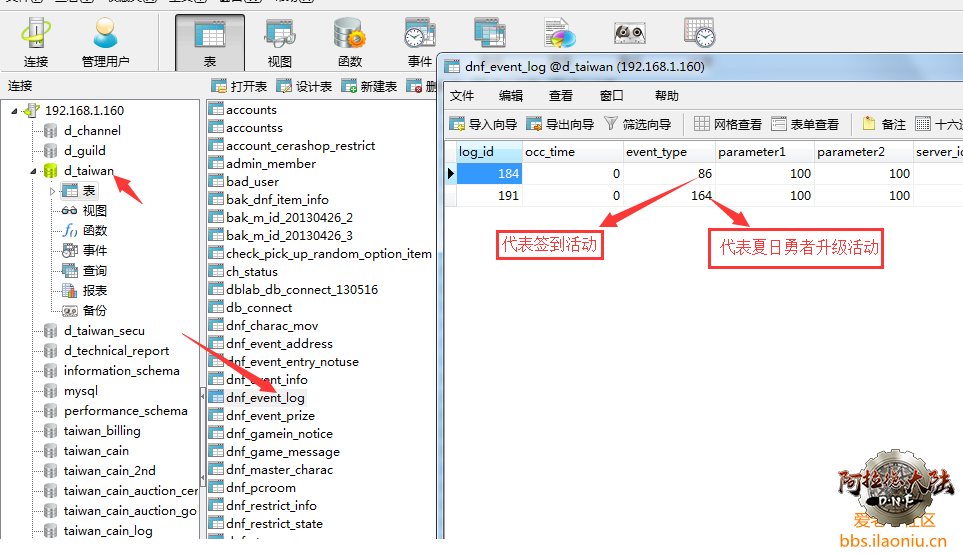
Task: Open the 管理用户 (Manage Users) tool
Action: [105, 42]
